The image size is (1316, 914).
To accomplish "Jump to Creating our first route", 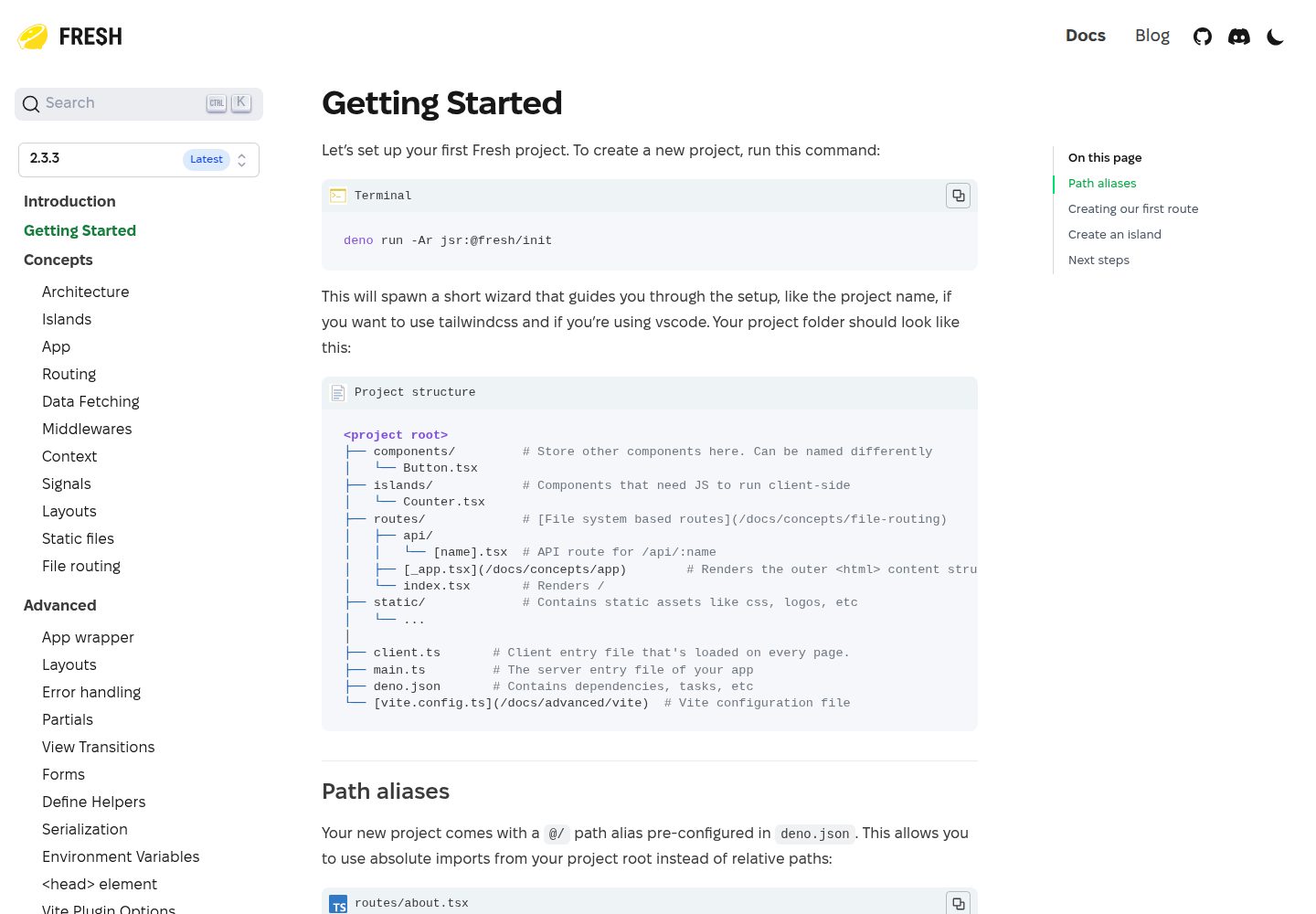I will click(1133, 208).
